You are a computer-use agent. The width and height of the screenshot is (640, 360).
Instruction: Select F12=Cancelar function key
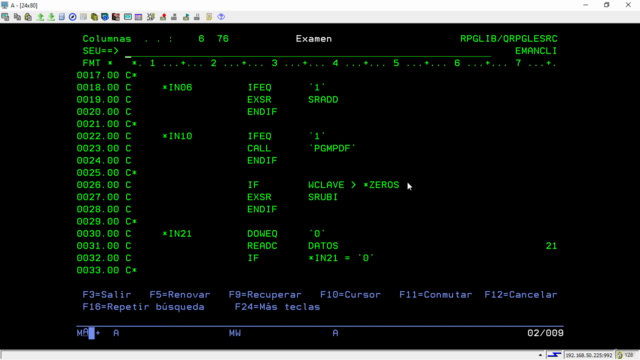521,295
